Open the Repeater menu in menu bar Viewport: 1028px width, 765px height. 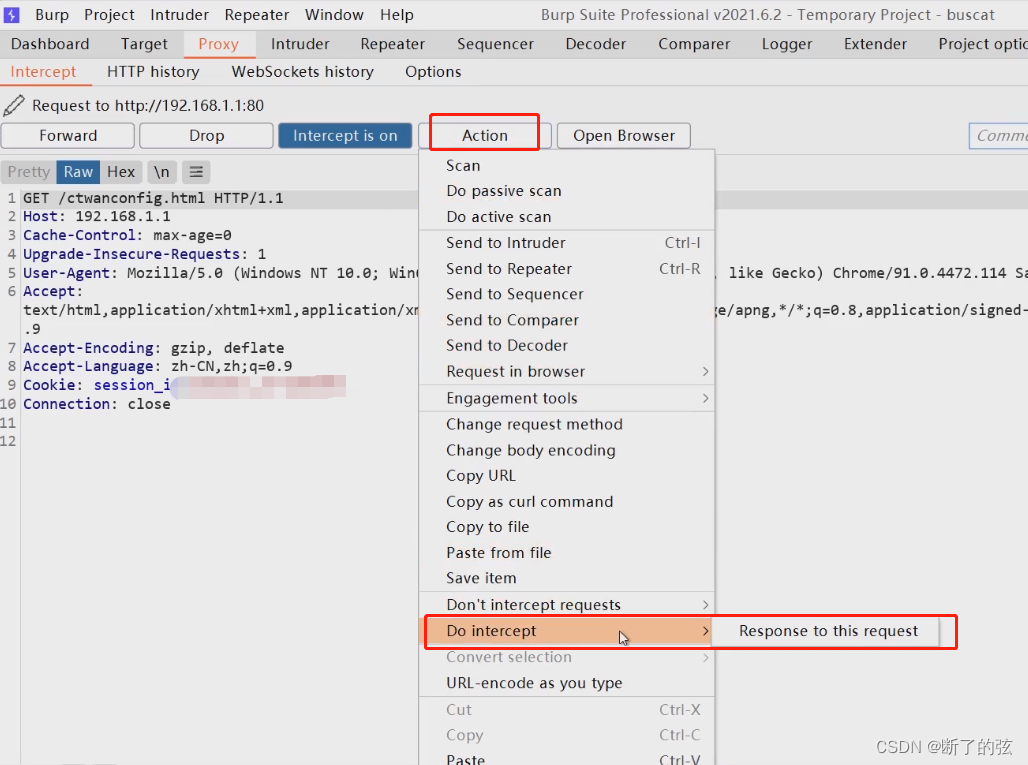pos(256,14)
